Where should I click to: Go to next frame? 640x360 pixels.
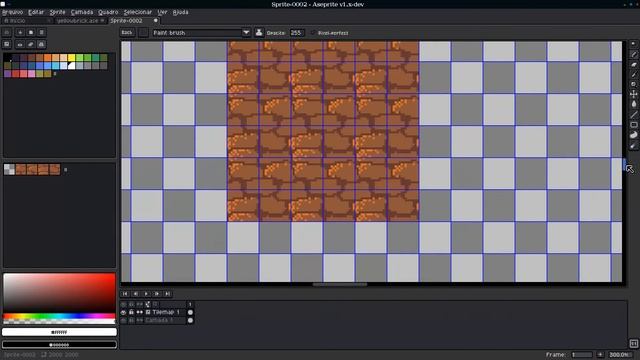coord(157,294)
